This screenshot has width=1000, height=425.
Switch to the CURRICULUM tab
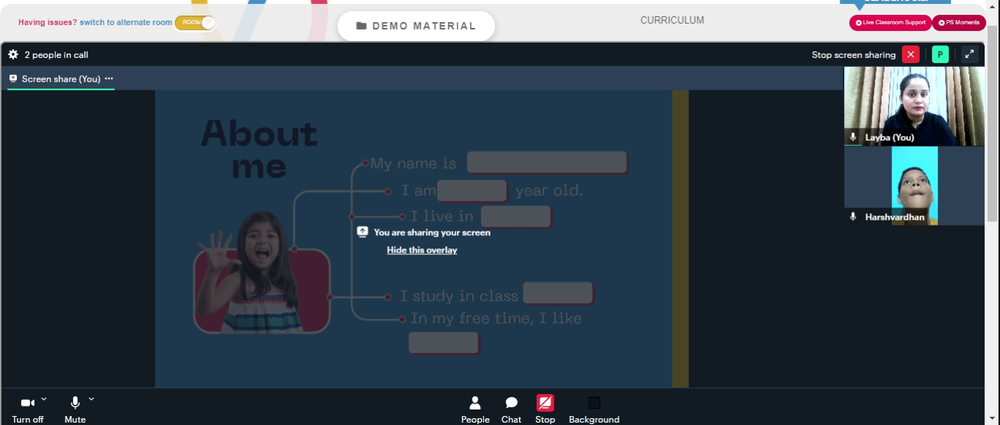[672, 20]
